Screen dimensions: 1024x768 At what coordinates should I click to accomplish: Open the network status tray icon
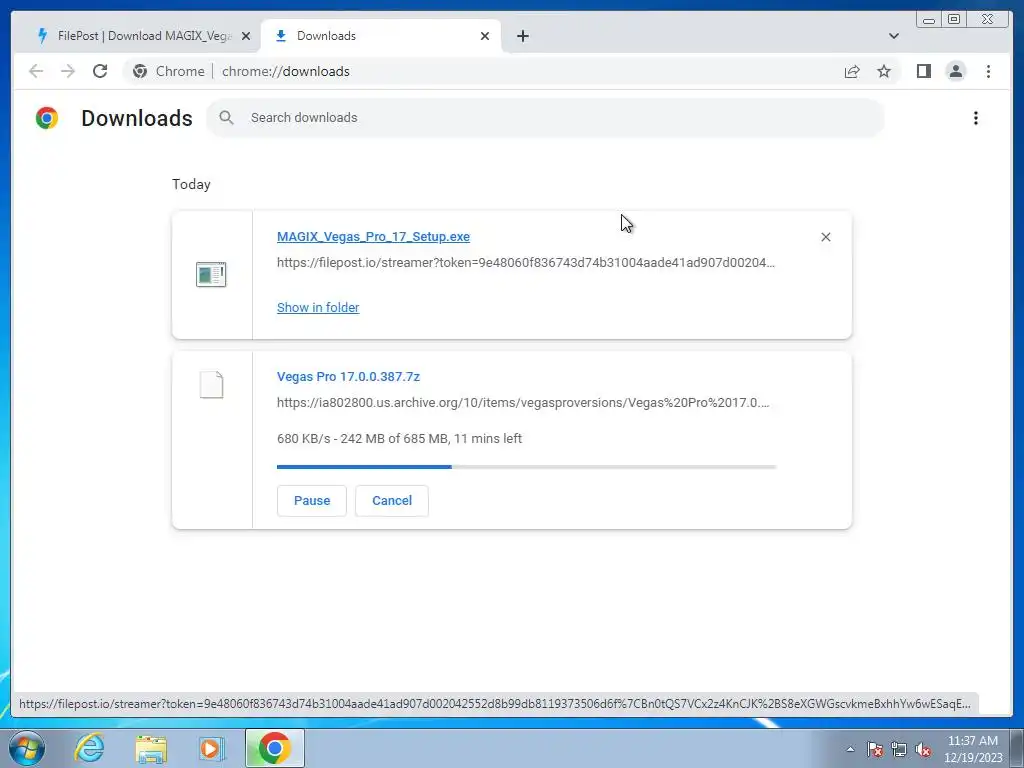[x=899, y=749]
